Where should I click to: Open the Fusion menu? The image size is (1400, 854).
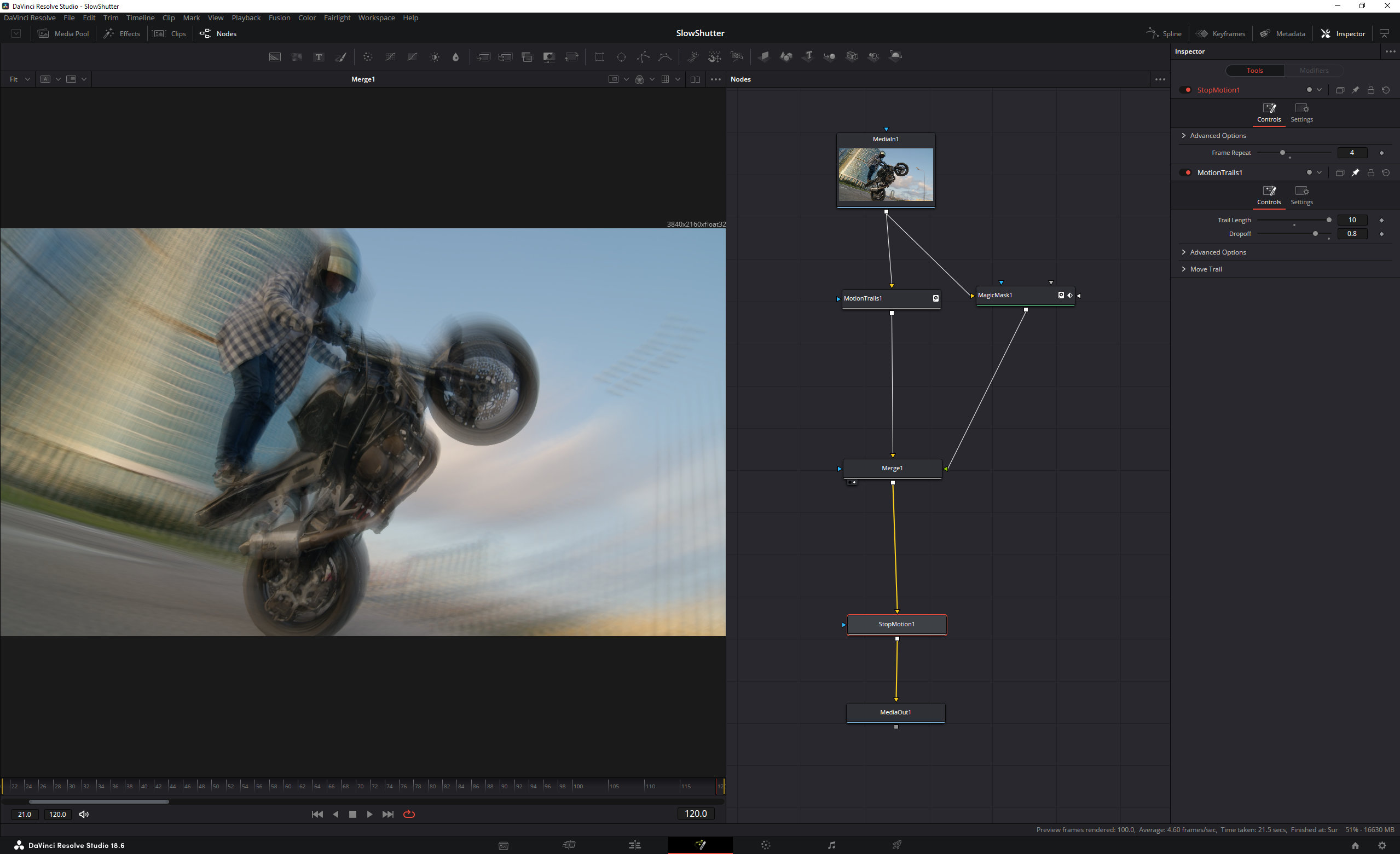point(279,18)
